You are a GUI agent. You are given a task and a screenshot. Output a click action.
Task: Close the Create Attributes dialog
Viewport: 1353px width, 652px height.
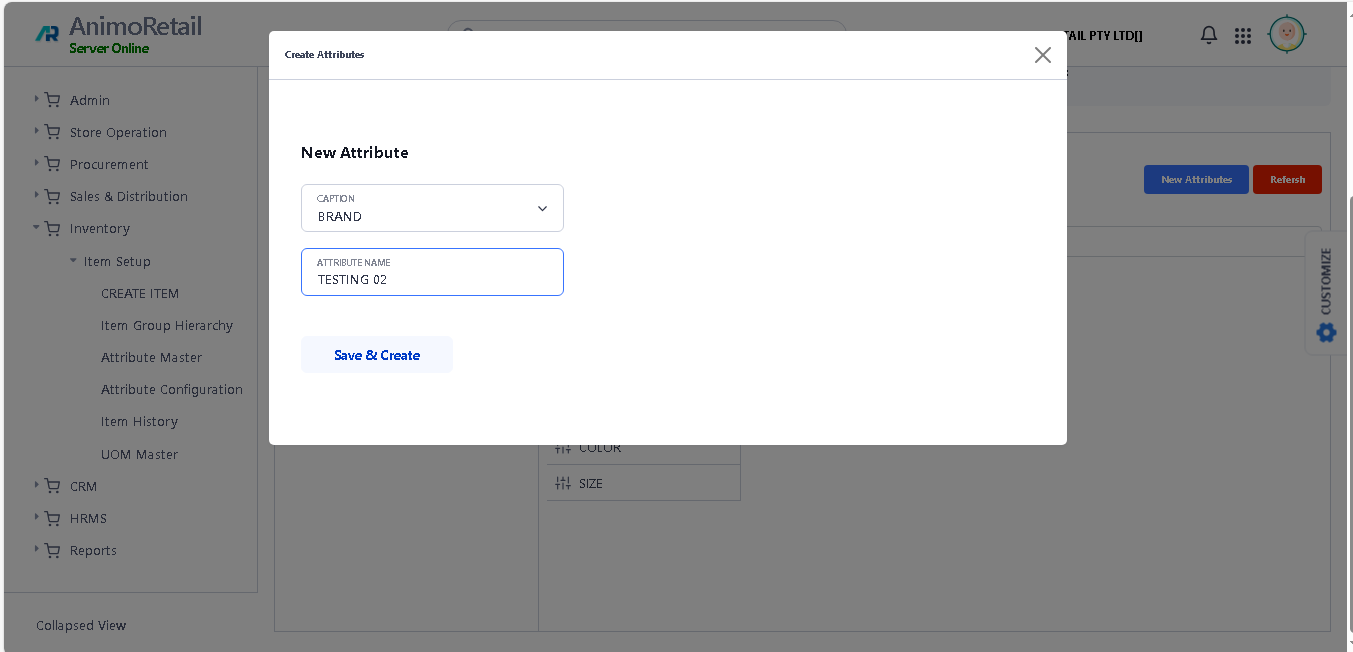pyautogui.click(x=1042, y=55)
